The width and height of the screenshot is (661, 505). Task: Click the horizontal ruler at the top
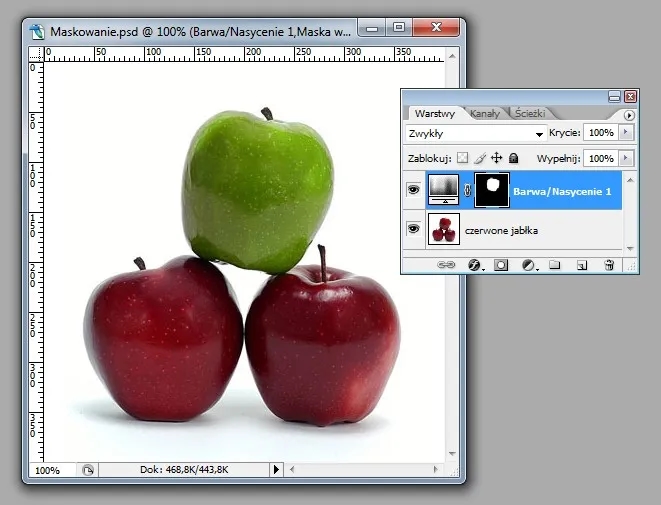tap(244, 54)
